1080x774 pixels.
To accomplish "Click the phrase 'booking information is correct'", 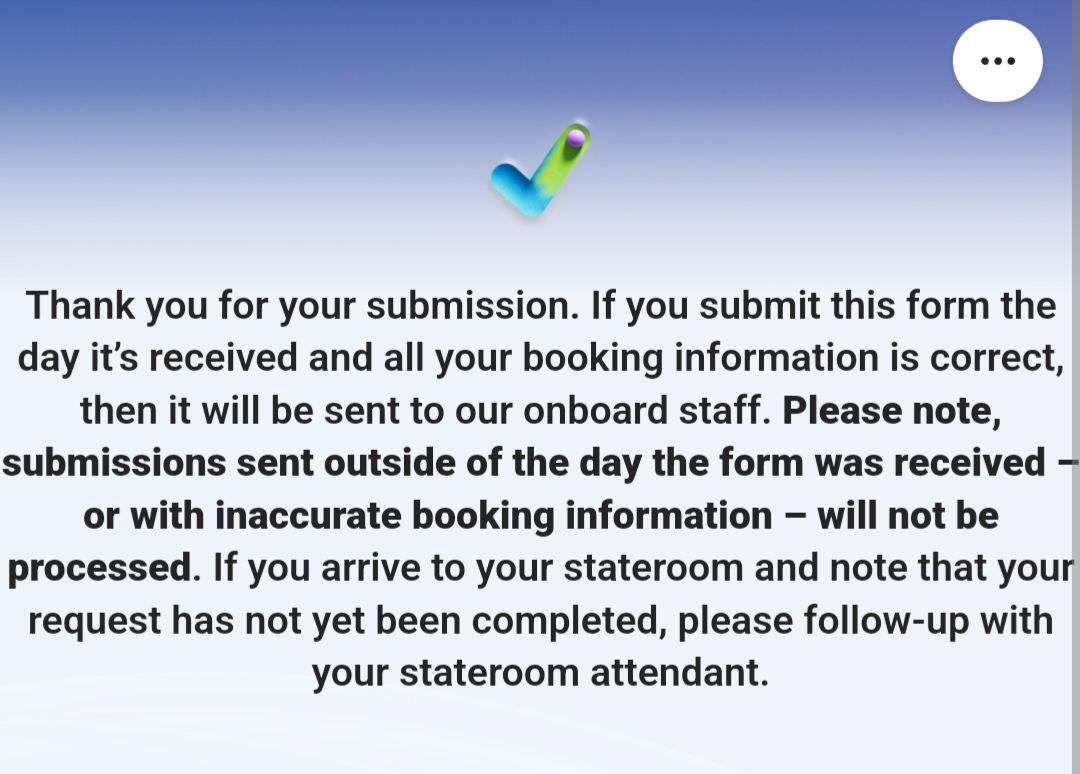I will (x=793, y=359).
